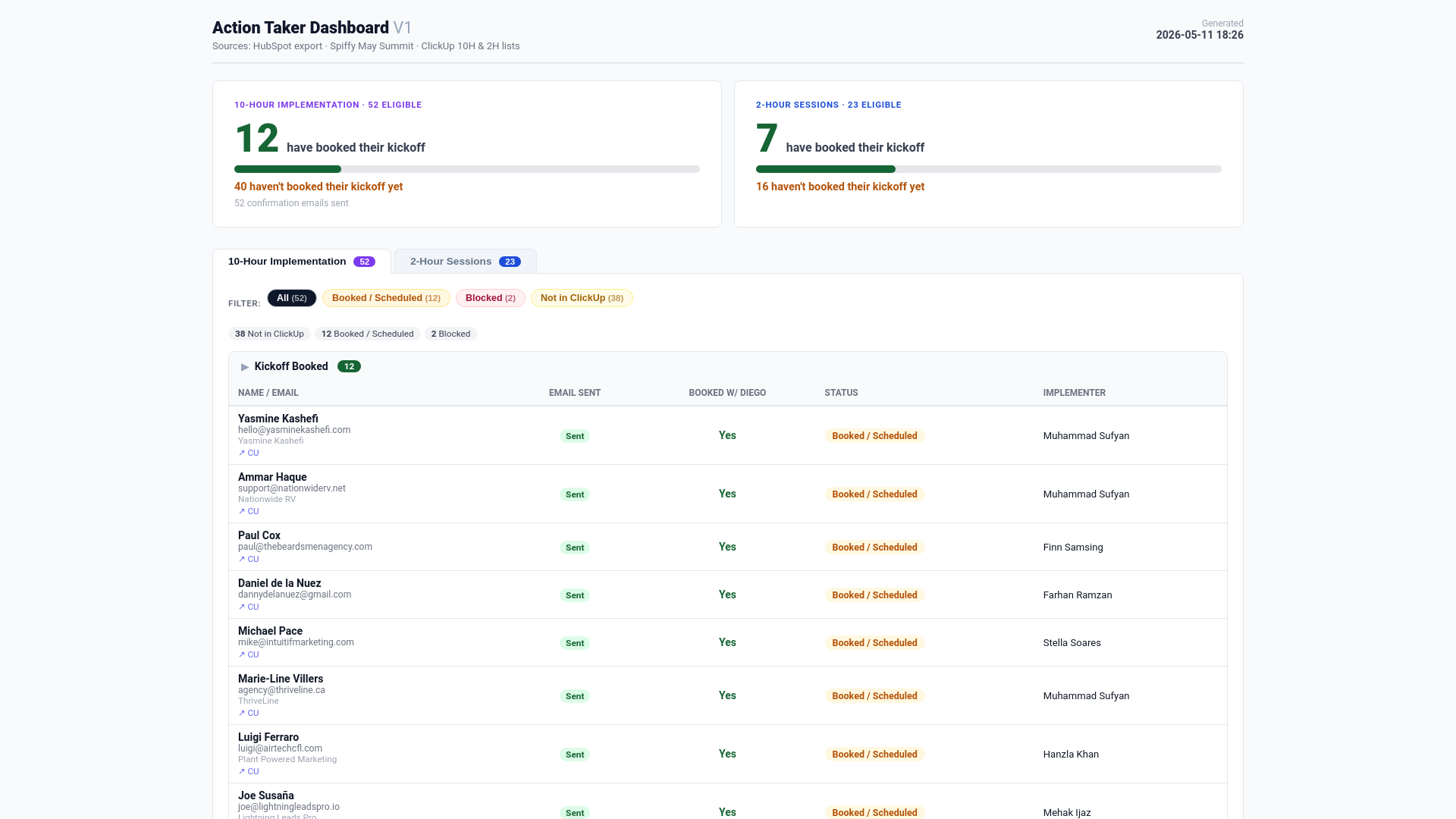Click Booked / Scheduled status for Yasmine Kashefi
The height and width of the screenshot is (819, 1456).
(x=875, y=436)
